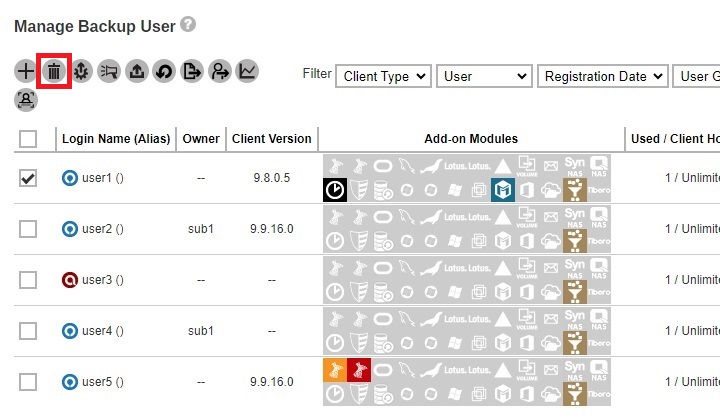
Task: Click the upload arrow icon in toolbar
Action: pyautogui.click(x=136, y=71)
